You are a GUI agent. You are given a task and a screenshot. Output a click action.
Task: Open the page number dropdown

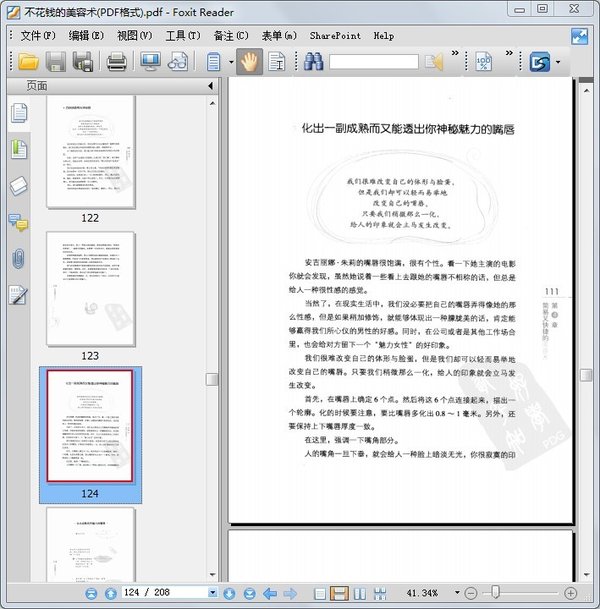212,593
